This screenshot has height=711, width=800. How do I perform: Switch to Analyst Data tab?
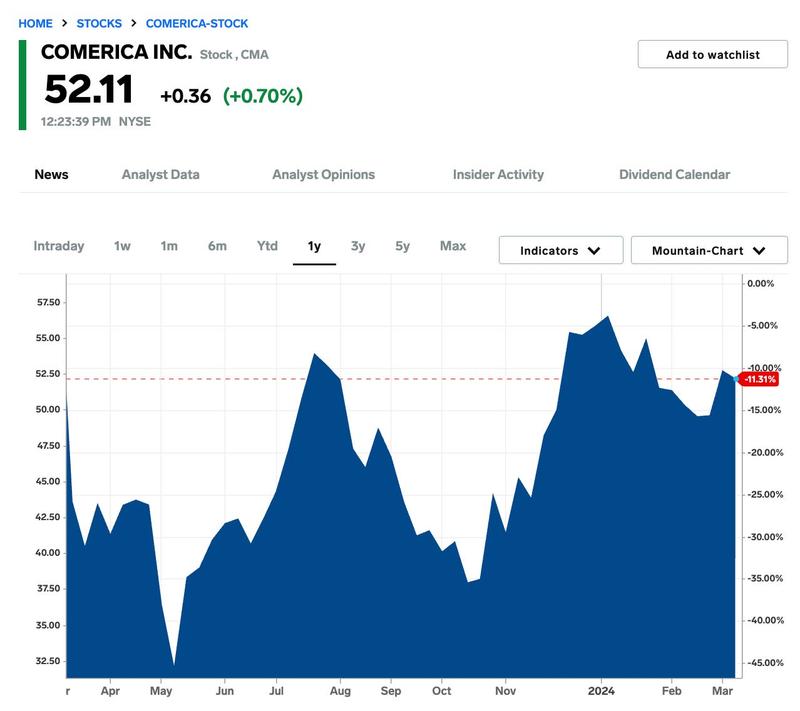(160, 174)
